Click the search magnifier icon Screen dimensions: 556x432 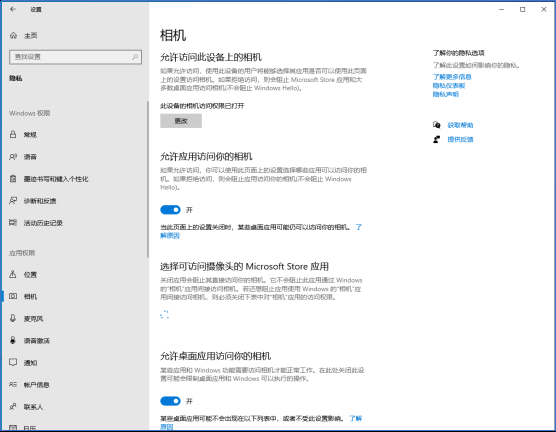(x=135, y=57)
